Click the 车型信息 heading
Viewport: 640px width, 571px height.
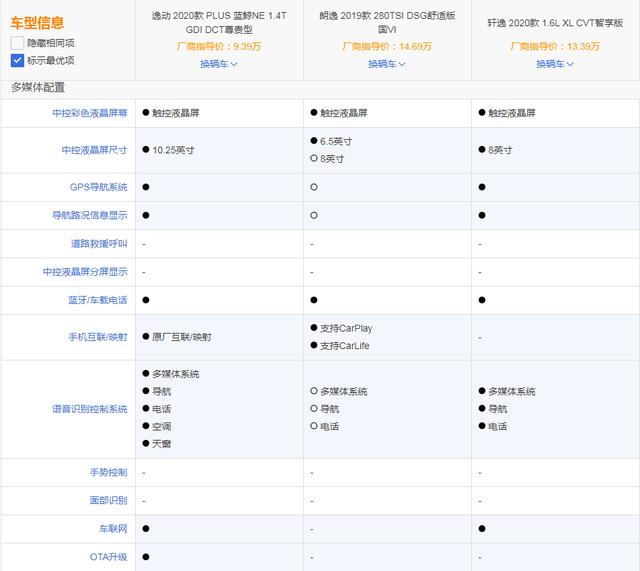(37, 22)
